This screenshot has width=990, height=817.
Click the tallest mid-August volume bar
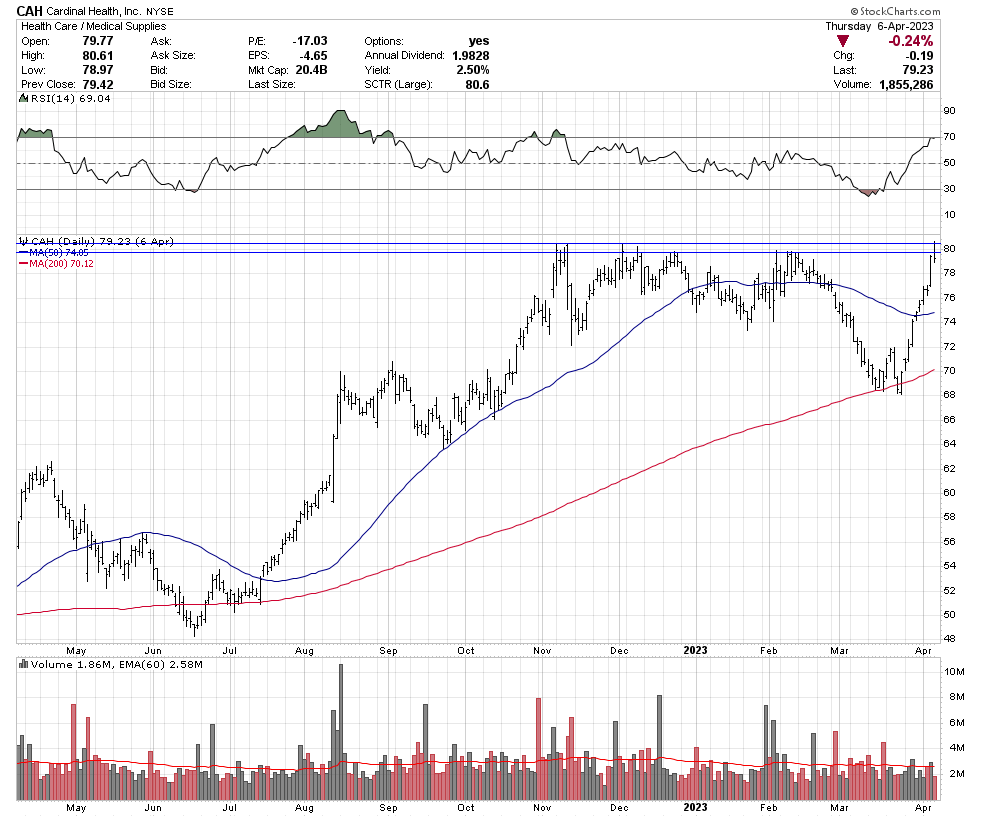coord(341,732)
